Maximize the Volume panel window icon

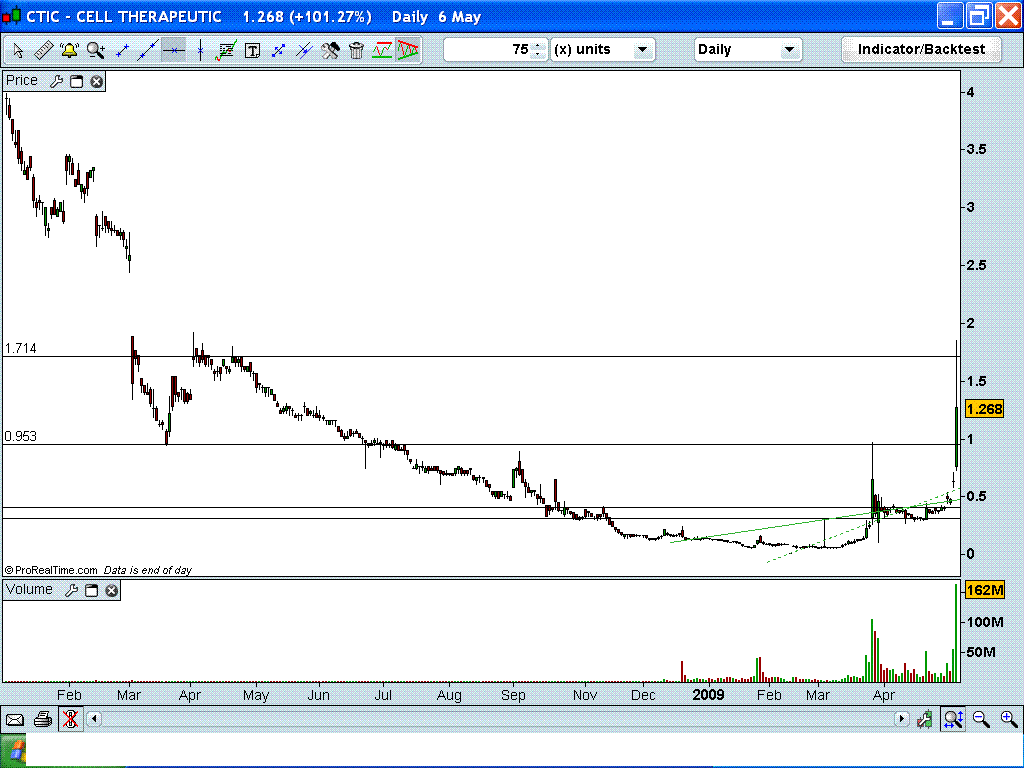(91, 590)
